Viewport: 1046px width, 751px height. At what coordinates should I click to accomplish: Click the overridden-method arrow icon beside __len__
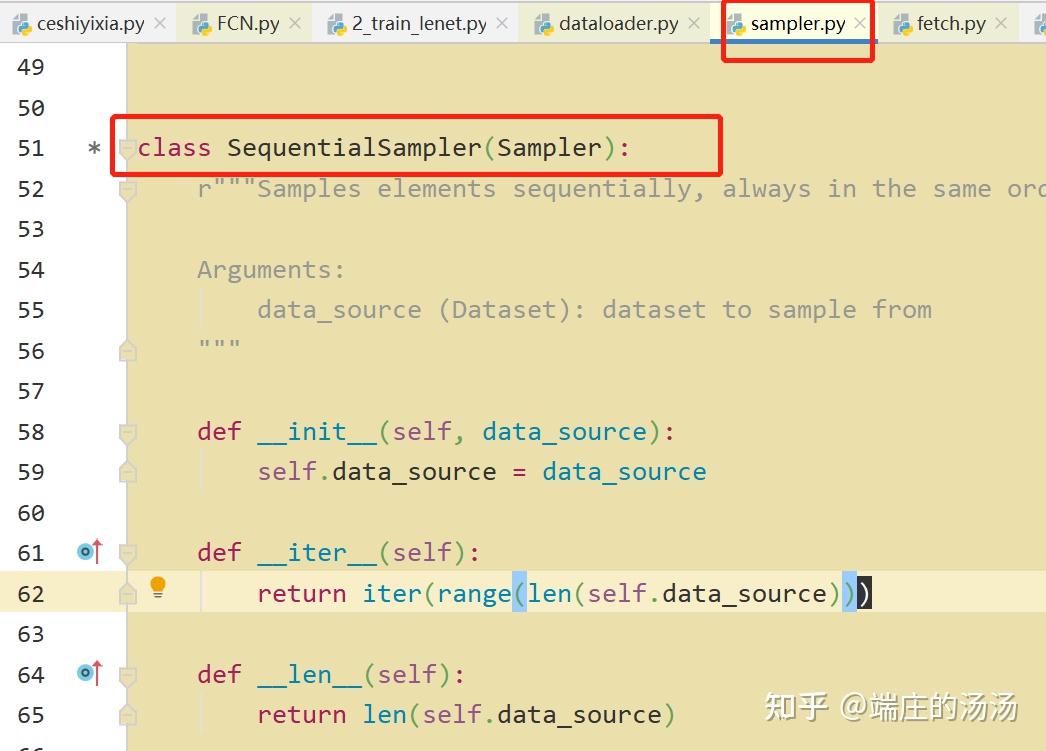tap(88, 672)
